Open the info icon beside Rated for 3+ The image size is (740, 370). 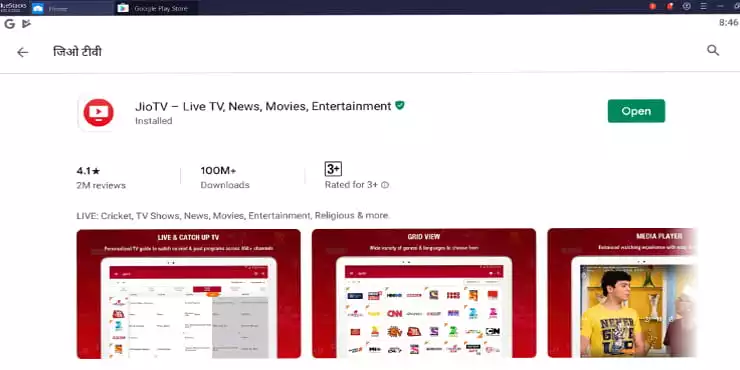pos(385,185)
